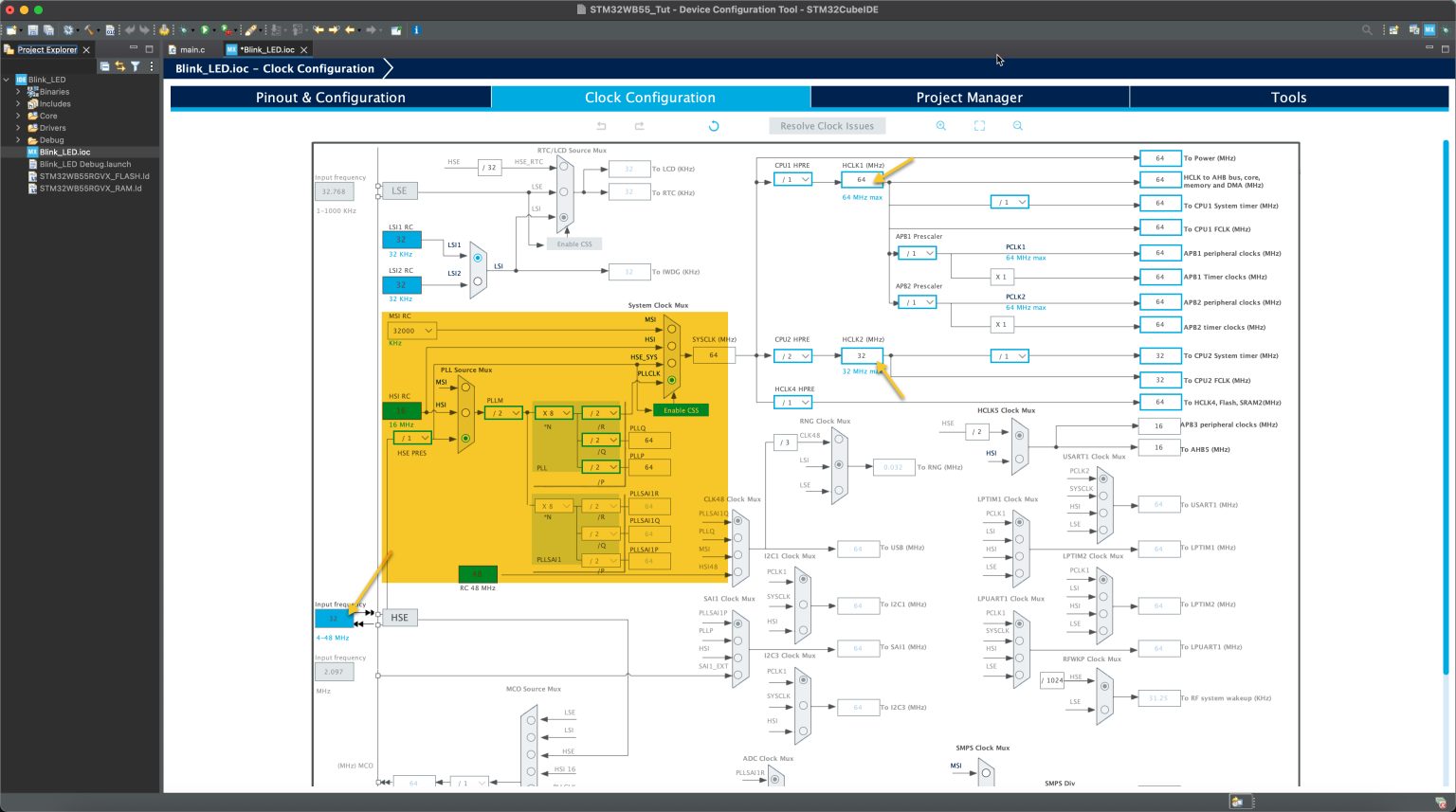Open the main.c editor tab
Image resolution: width=1456 pixels, height=812 pixels.
tap(192, 49)
